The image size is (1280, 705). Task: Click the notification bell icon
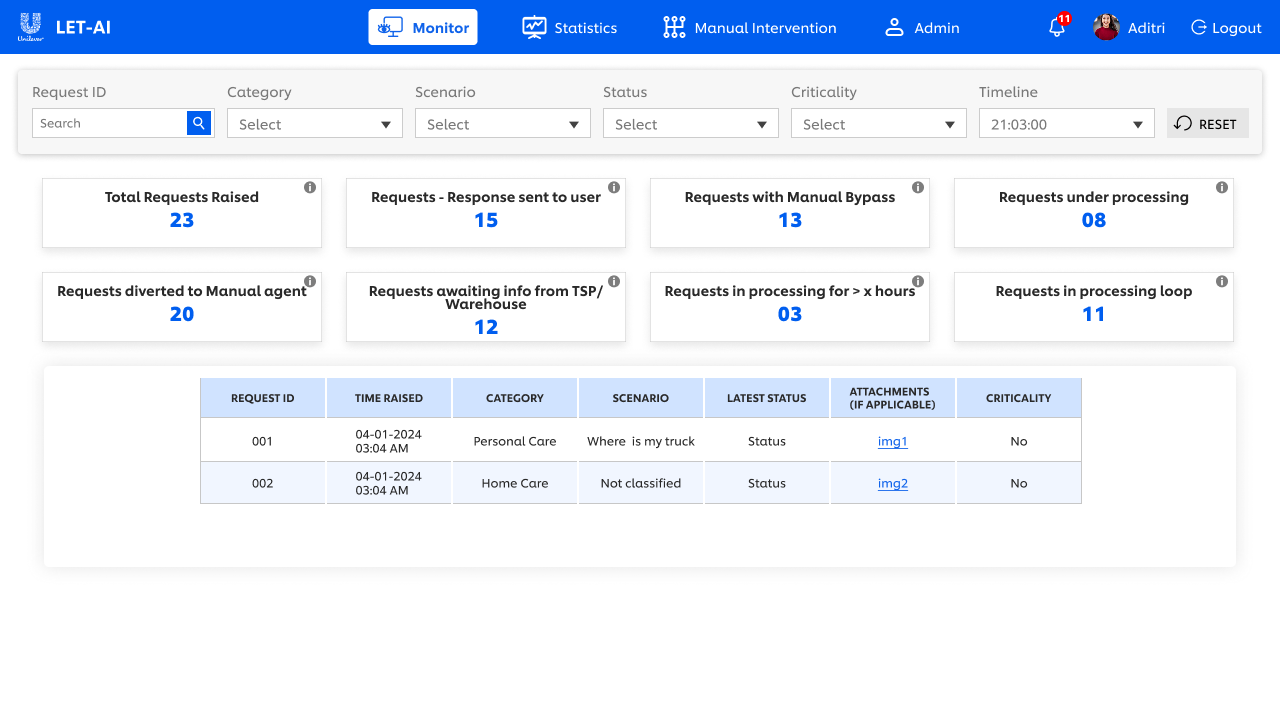pos(1056,28)
